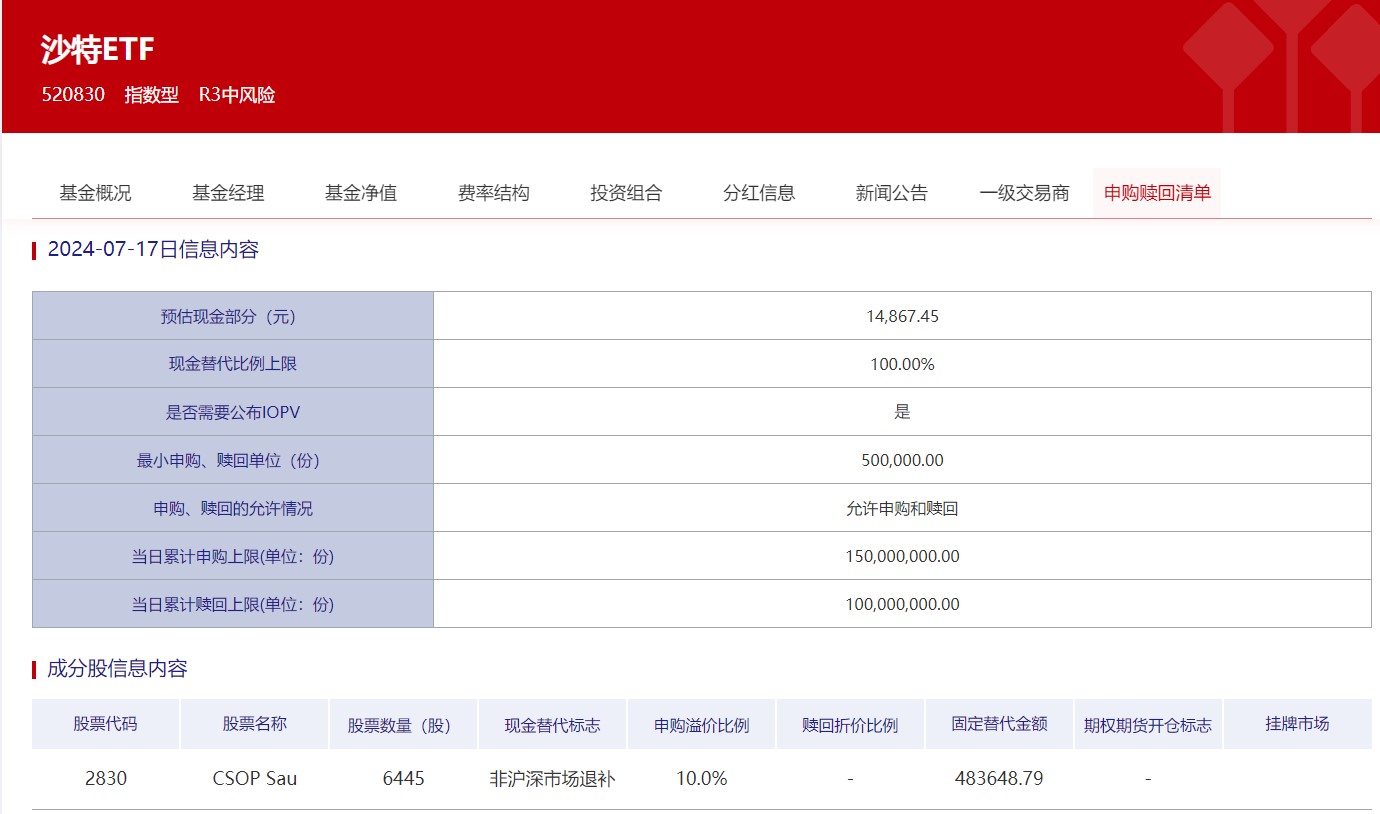Viewport: 1380px width, 814px height.
Task: Select the 100.00% value
Action: (x=902, y=364)
